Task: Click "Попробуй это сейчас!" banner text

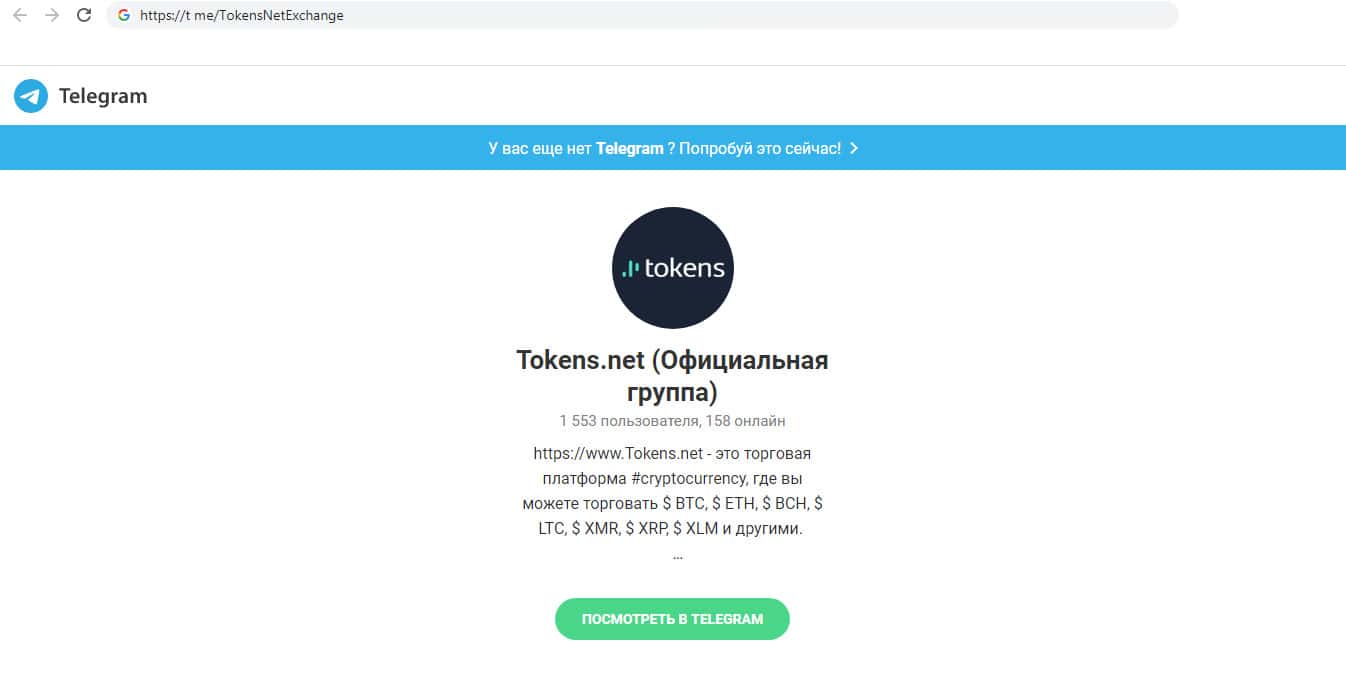Action: pyautogui.click(x=760, y=148)
